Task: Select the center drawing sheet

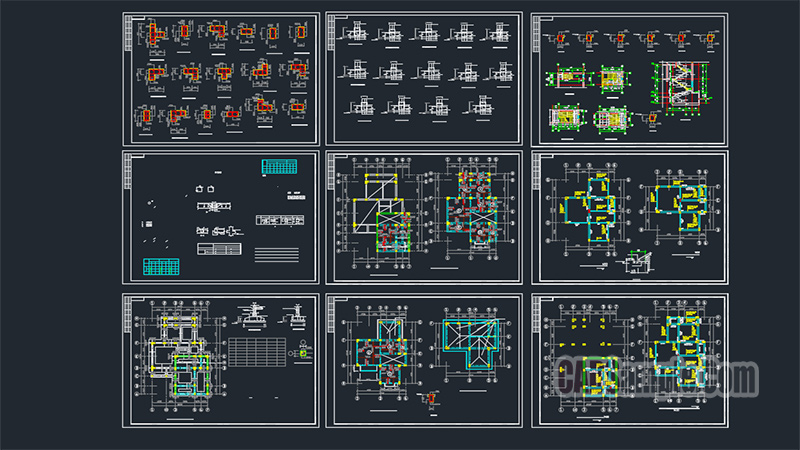Action: pyautogui.click(x=424, y=217)
